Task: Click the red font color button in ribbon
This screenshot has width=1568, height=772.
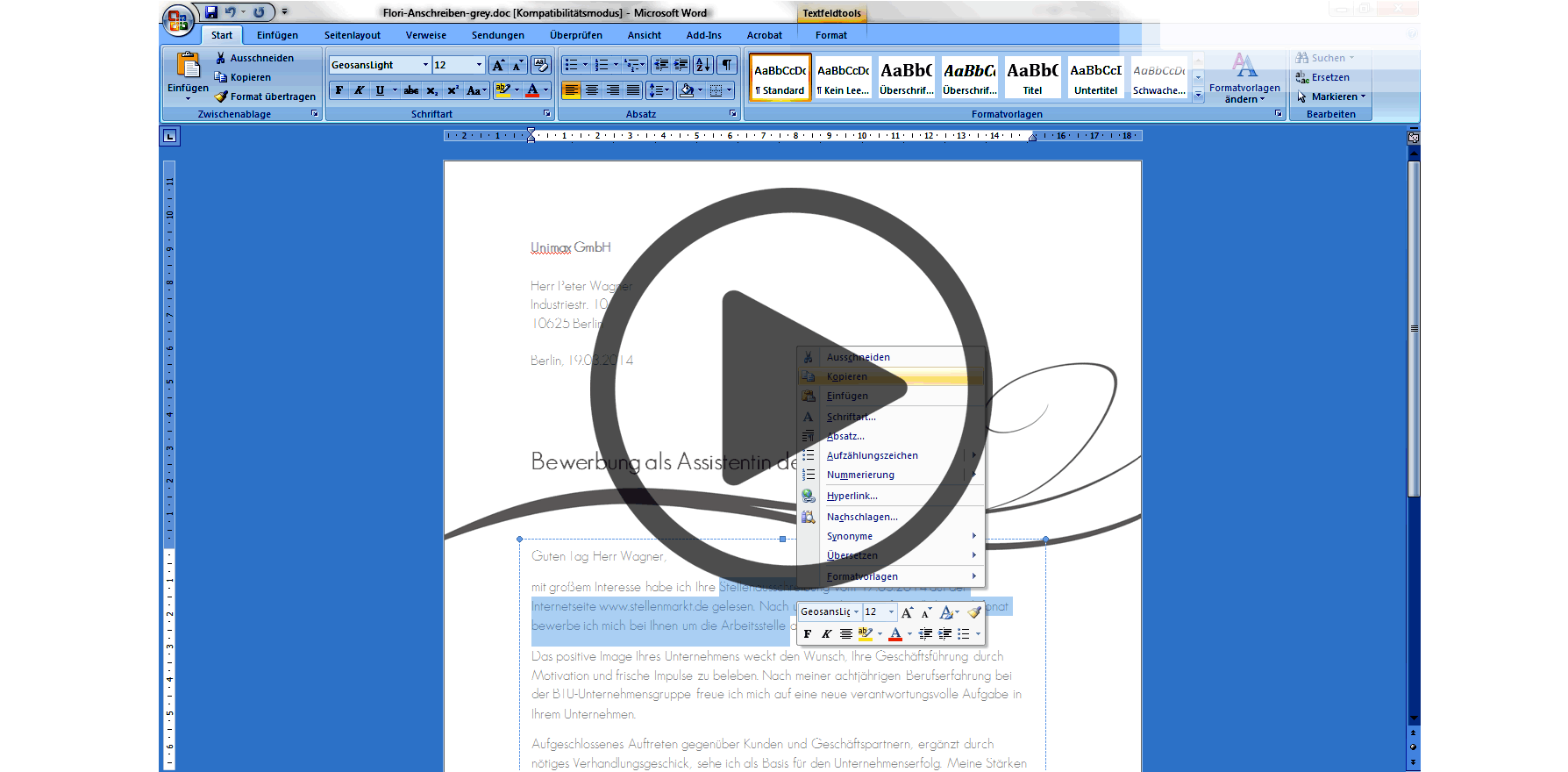Action: (x=531, y=90)
